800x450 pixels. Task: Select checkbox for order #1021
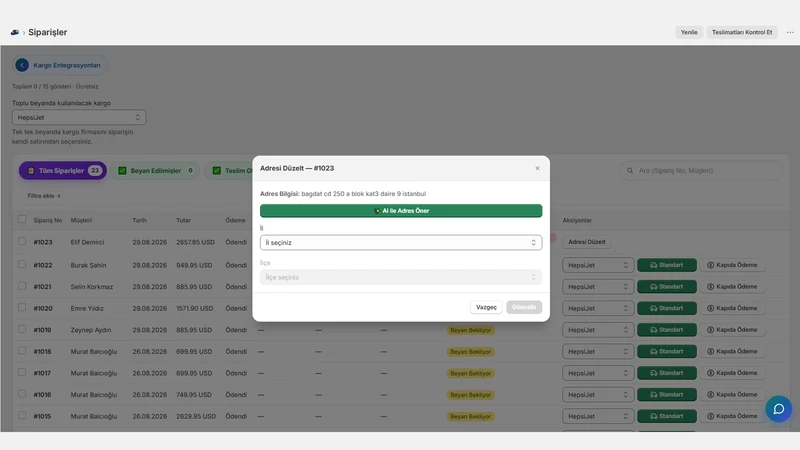22,286
